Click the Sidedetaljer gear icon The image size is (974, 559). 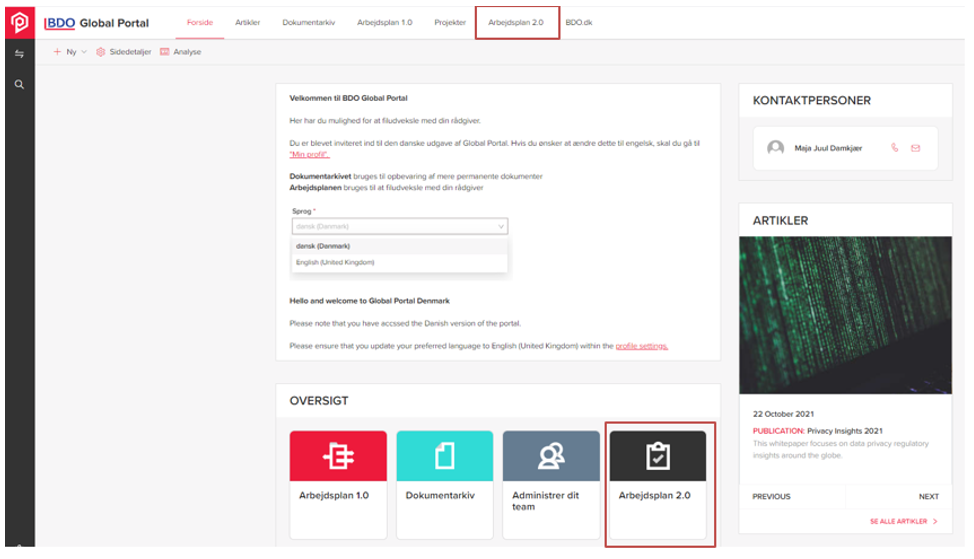click(x=101, y=52)
